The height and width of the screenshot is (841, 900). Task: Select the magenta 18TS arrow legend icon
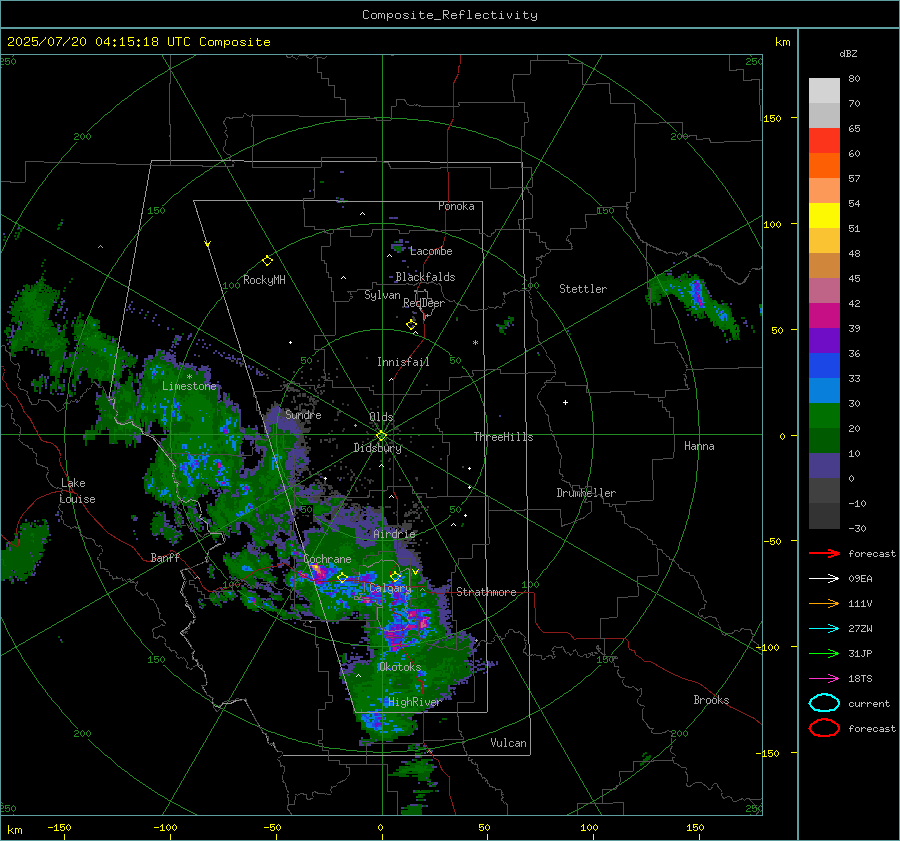(824, 679)
